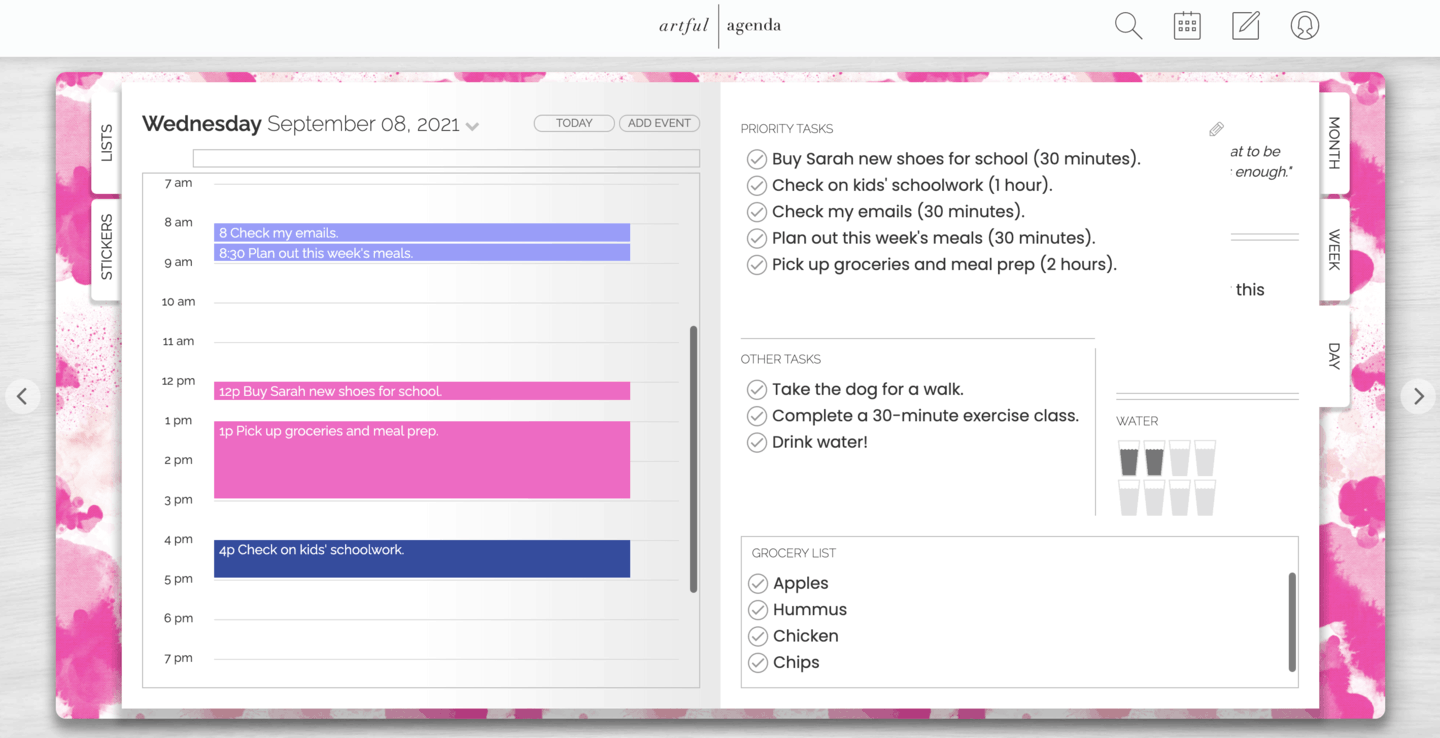1440x738 pixels.
Task: Switch to the MONTH view tab
Action: click(x=1333, y=143)
